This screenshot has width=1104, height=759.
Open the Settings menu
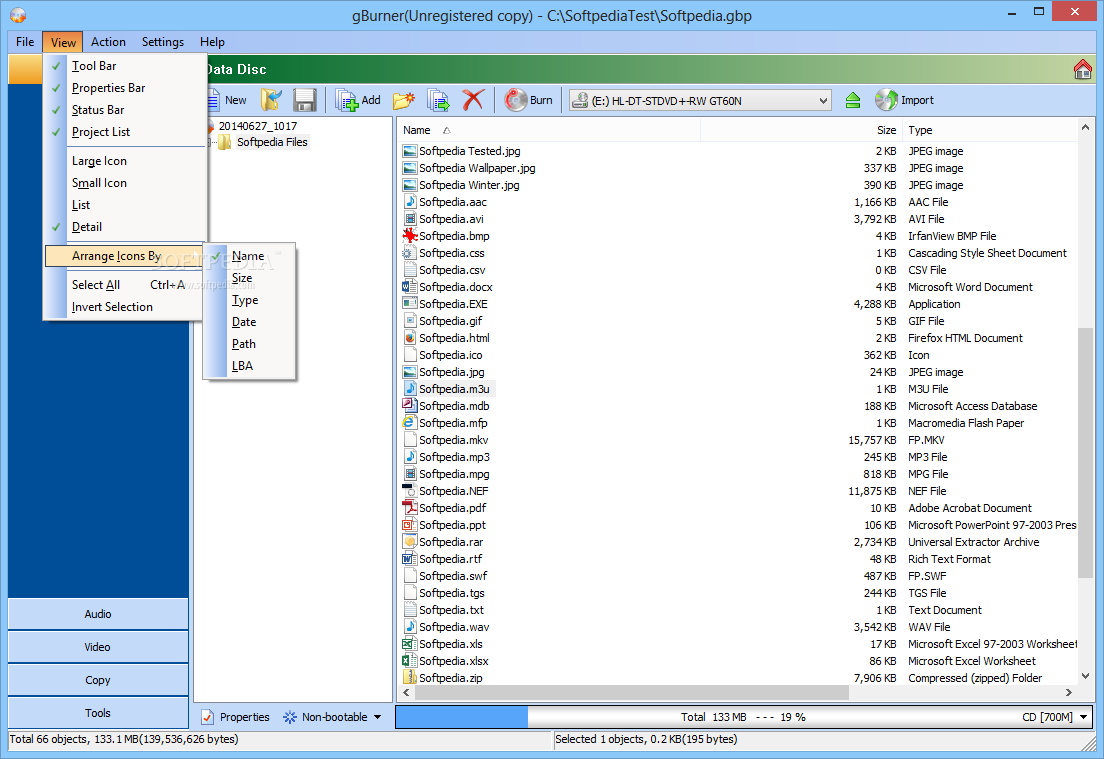coord(163,42)
